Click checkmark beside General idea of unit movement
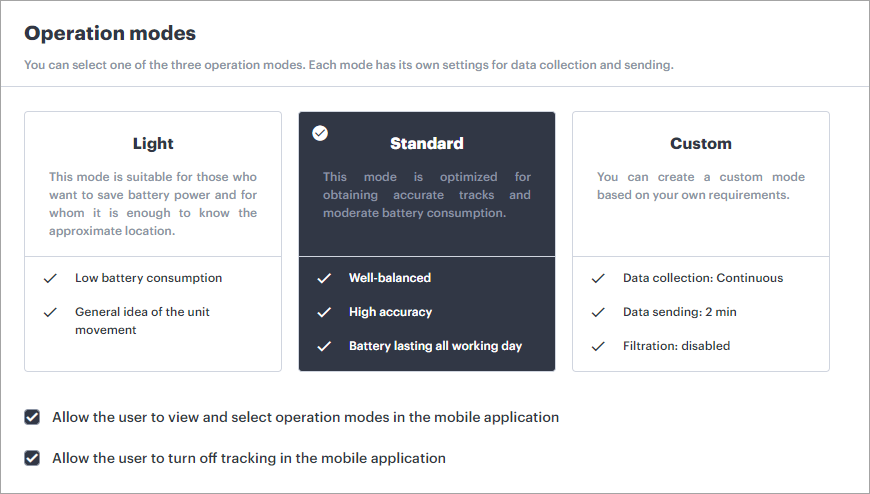Image resolution: width=870 pixels, height=494 pixels. (51, 312)
